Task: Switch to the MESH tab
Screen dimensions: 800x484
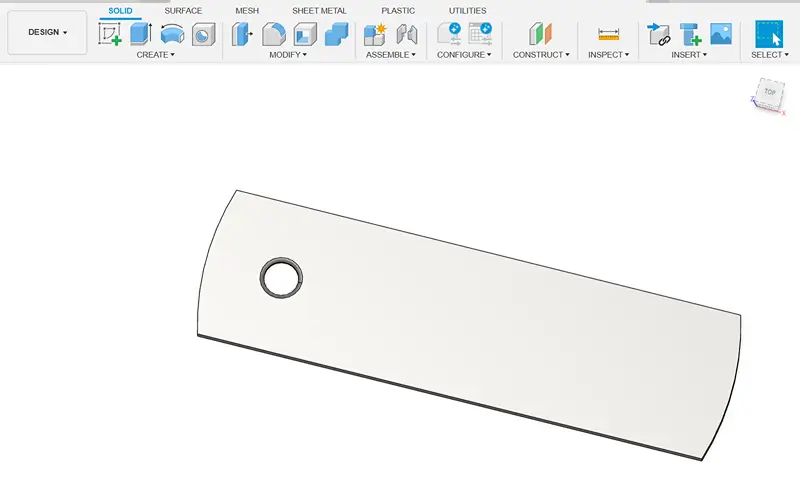Action: click(247, 11)
